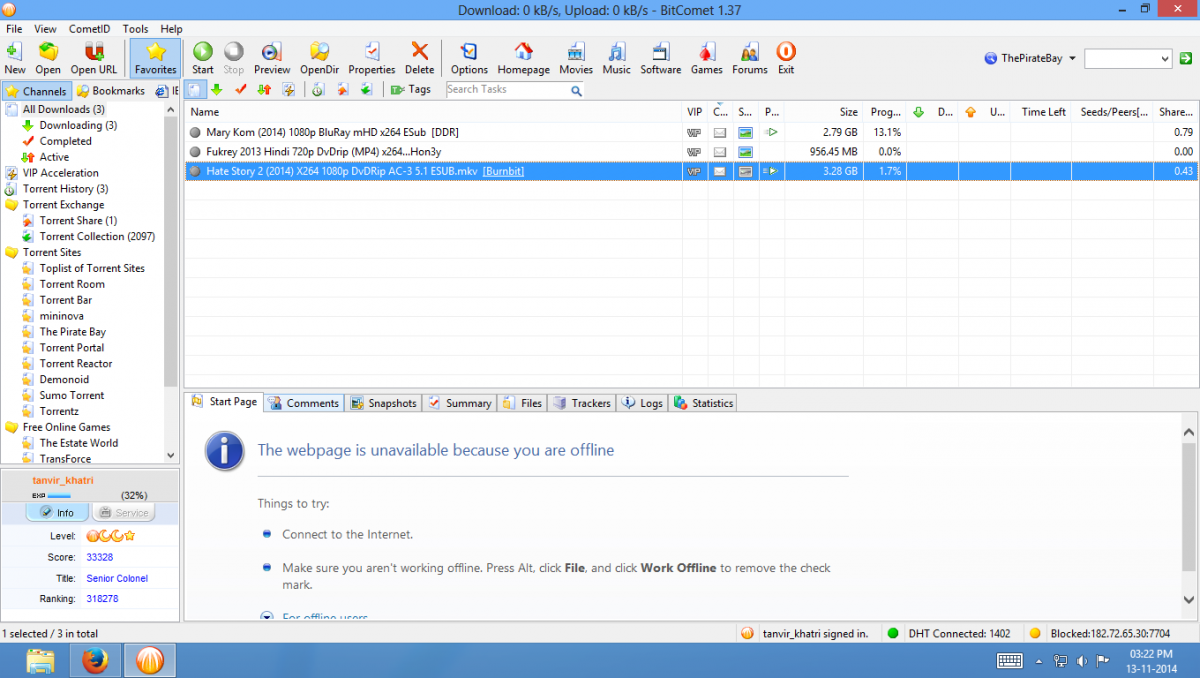Switch to the Trackers tab
The image size is (1200, 678).
582,403
